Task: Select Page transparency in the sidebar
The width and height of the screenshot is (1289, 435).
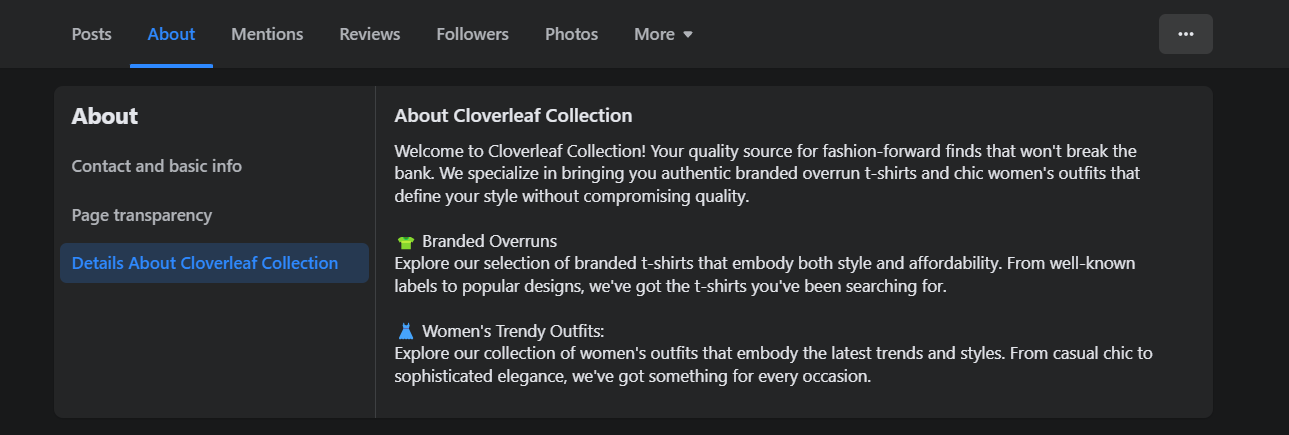Action: [142, 215]
